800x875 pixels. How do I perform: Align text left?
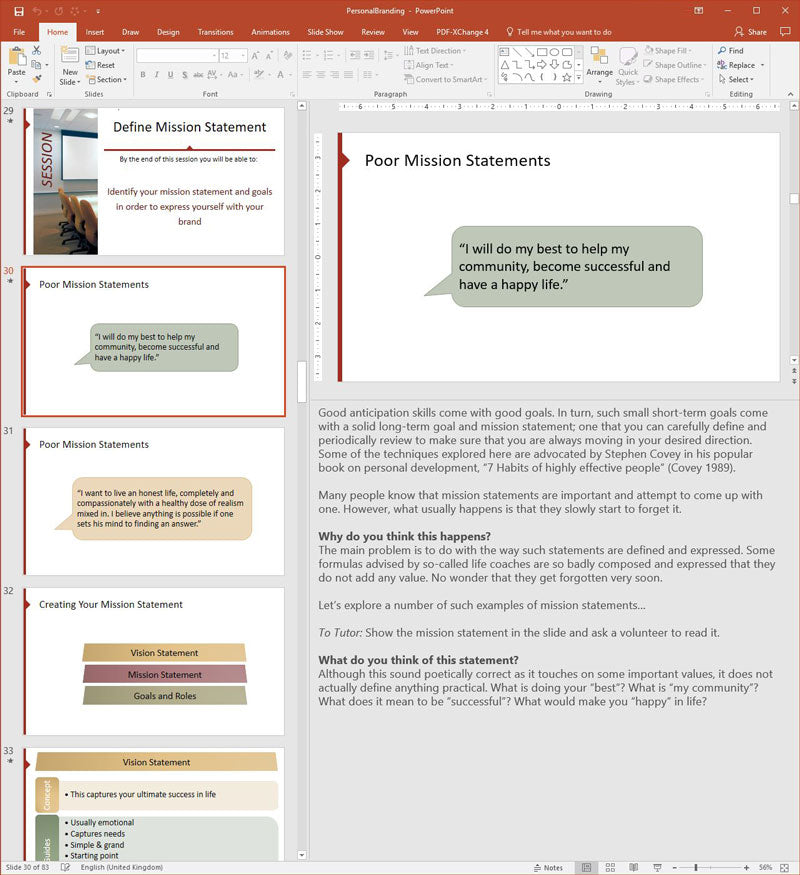[307, 74]
